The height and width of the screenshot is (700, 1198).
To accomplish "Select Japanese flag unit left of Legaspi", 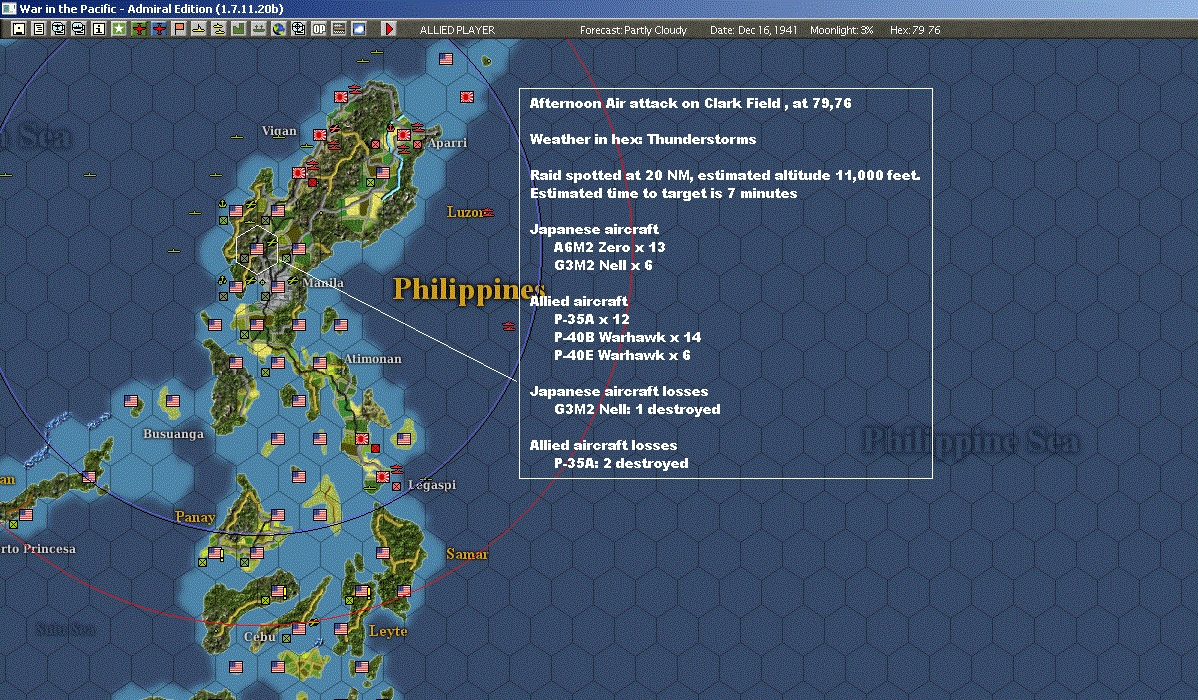I will (382, 477).
